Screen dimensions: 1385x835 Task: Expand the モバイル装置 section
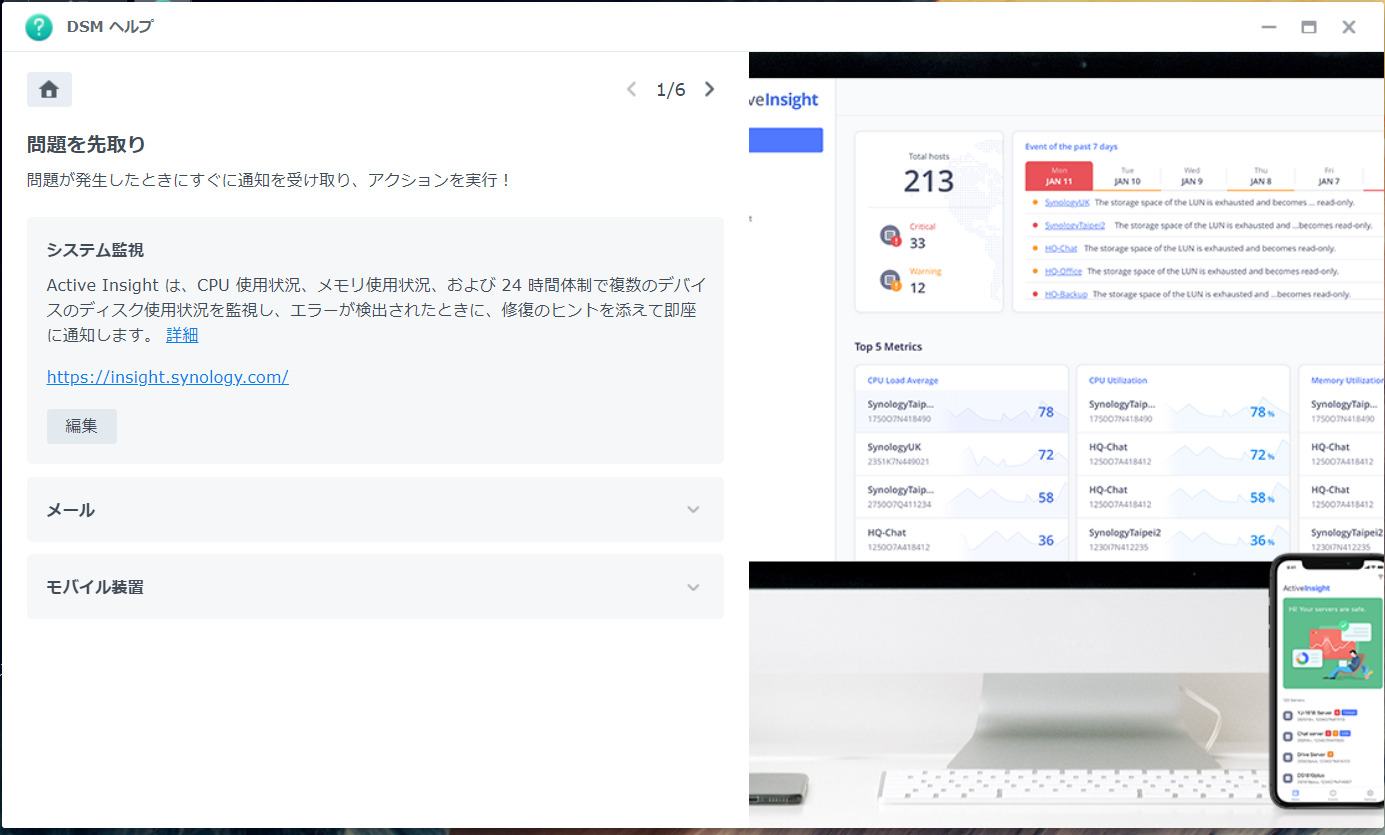tap(375, 587)
